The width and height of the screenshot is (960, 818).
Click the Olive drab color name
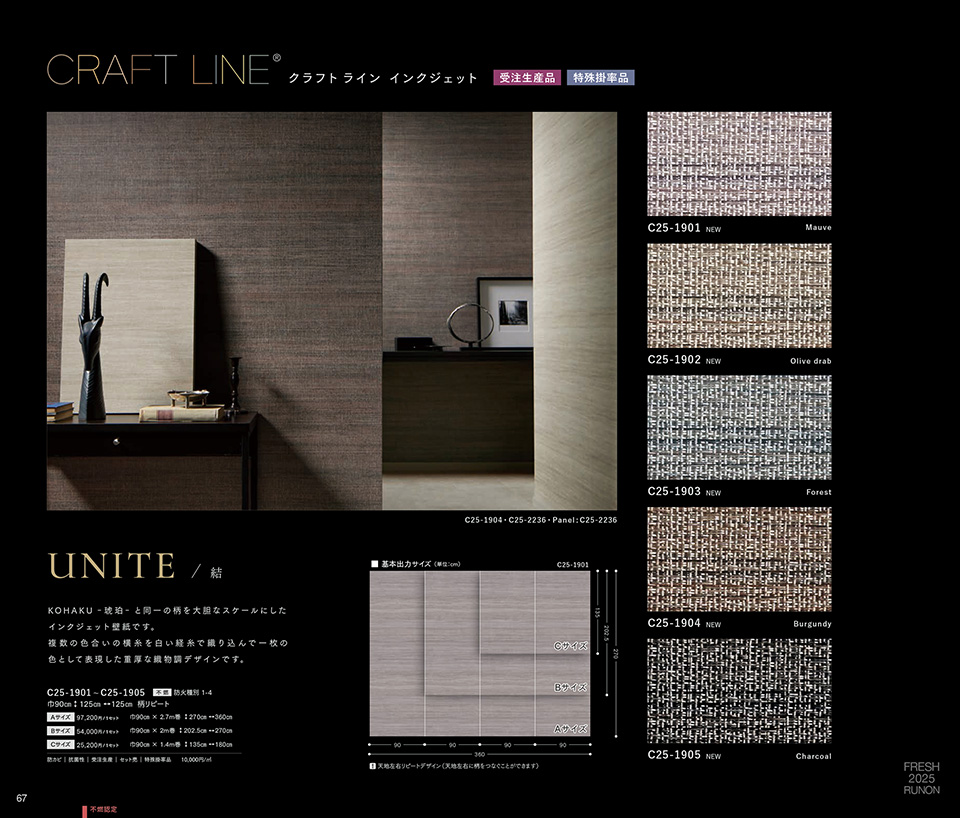pos(811,361)
